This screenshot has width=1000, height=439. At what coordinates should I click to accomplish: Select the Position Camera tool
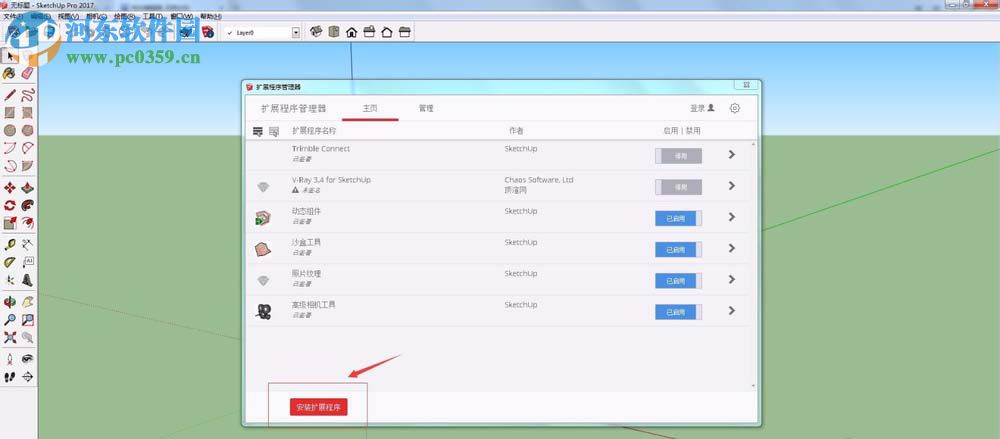(10, 359)
